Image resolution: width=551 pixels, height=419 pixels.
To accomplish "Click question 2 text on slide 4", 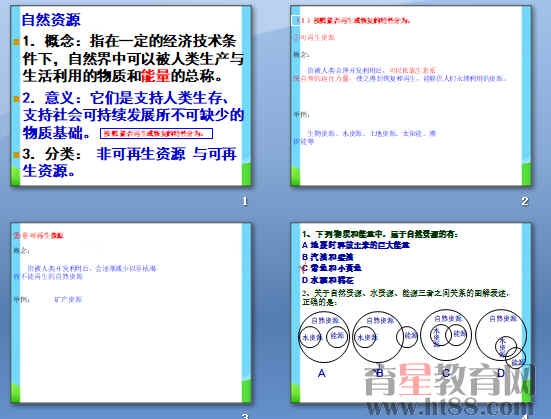I will tap(406, 297).
